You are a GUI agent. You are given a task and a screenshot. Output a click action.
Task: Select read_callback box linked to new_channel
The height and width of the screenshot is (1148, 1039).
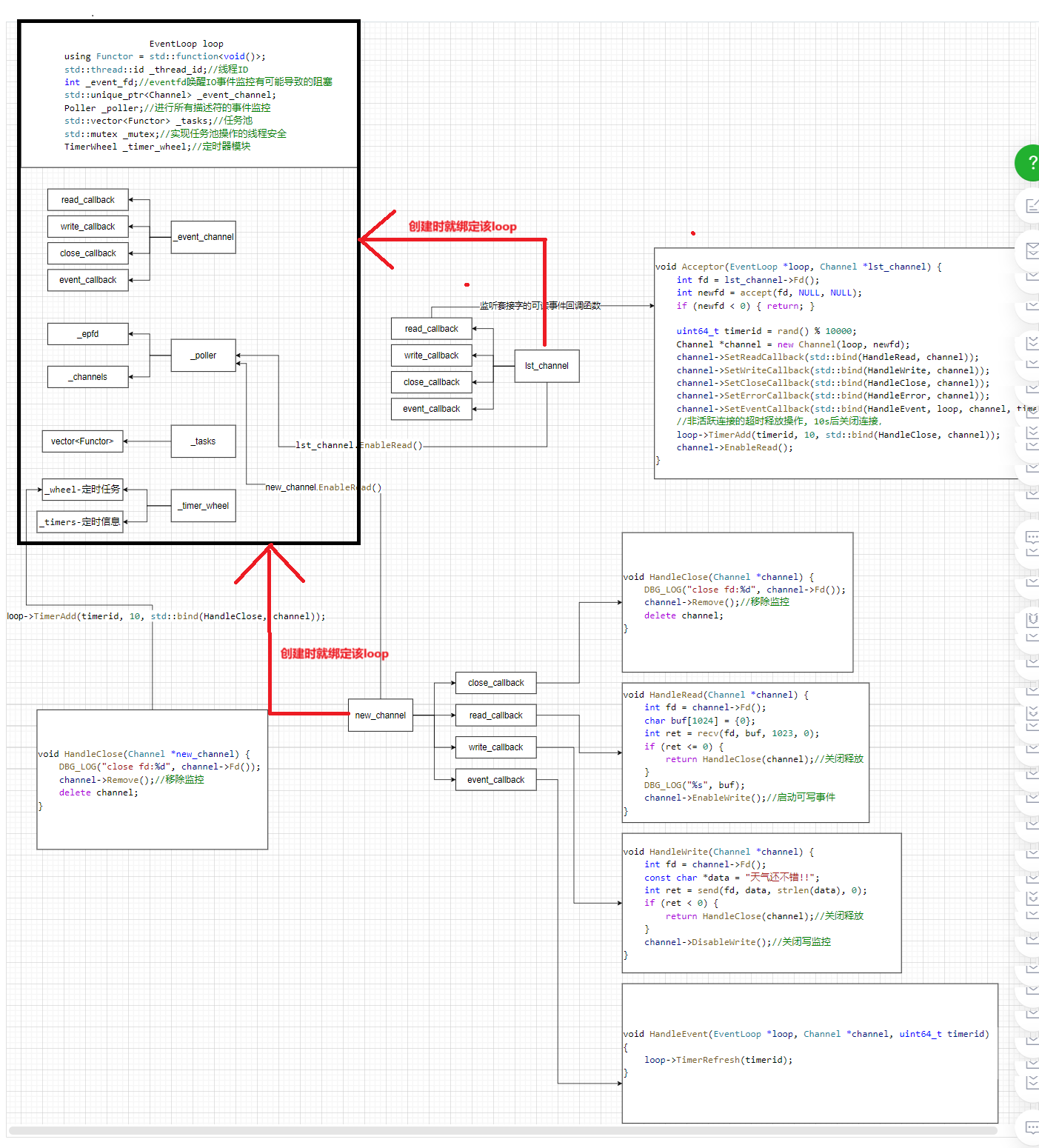[496, 715]
